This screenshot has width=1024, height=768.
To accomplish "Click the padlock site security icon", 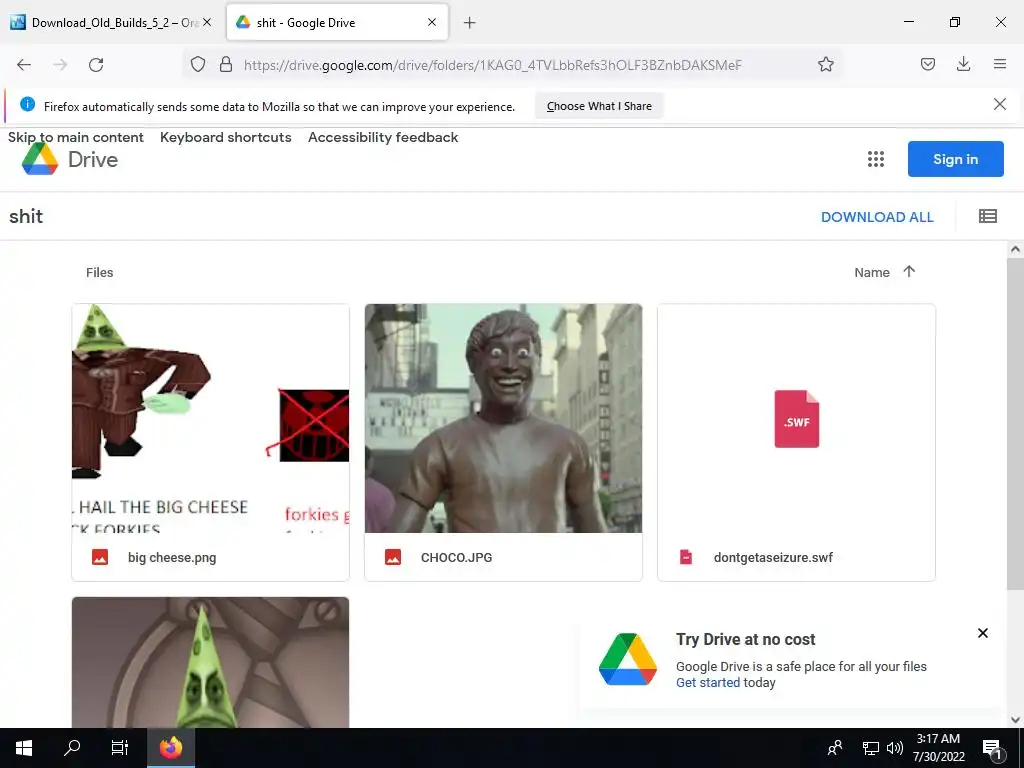I will pyautogui.click(x=226, y=64).
